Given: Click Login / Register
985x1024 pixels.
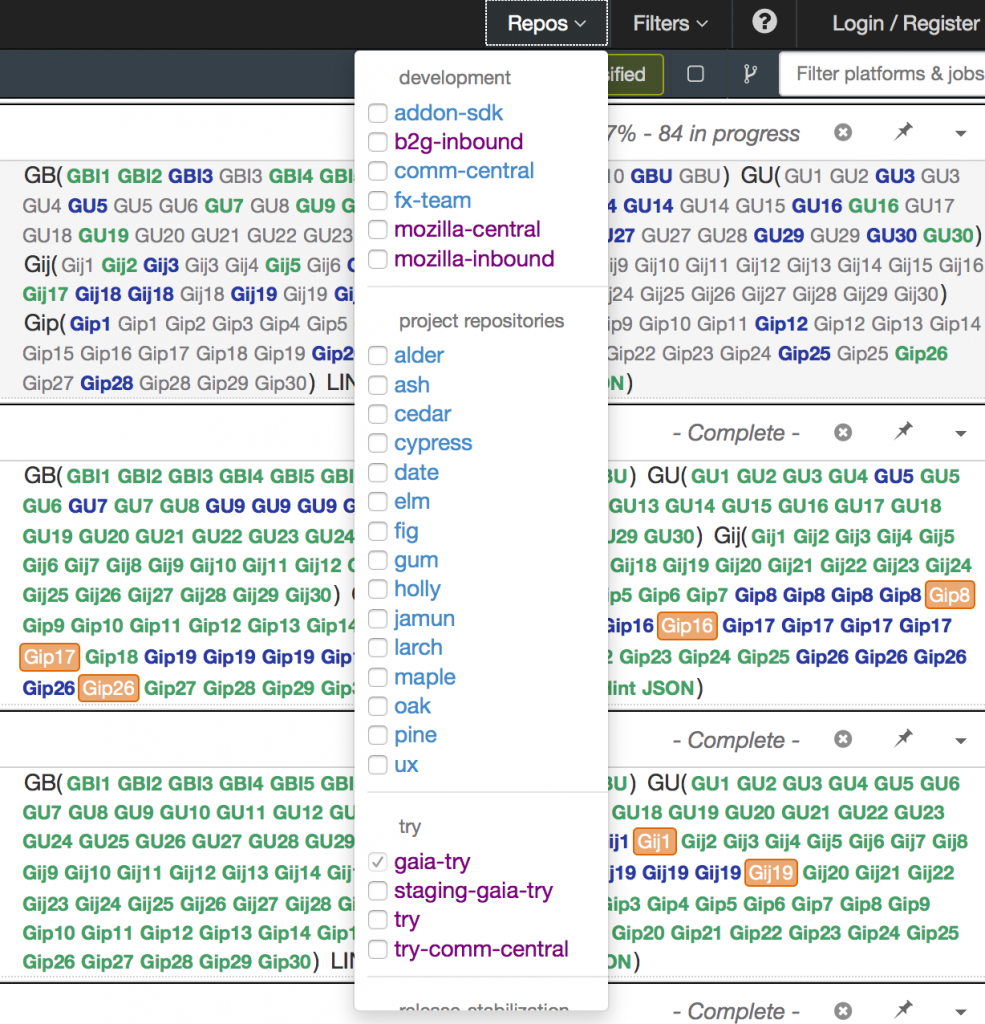Looking at the screenshot, I should click(x=905, y=24).
